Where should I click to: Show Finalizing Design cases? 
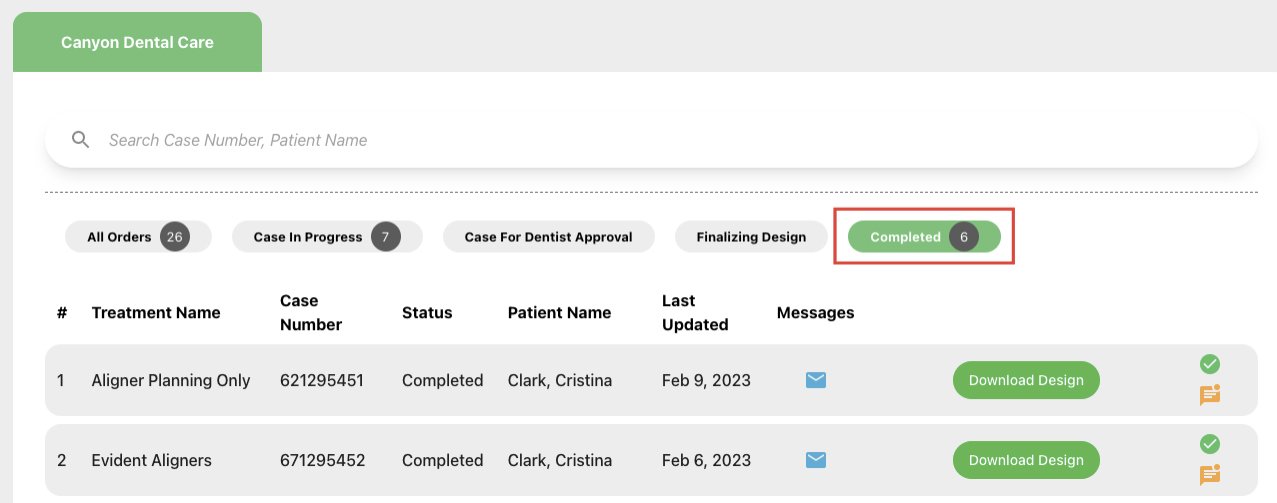751,237
